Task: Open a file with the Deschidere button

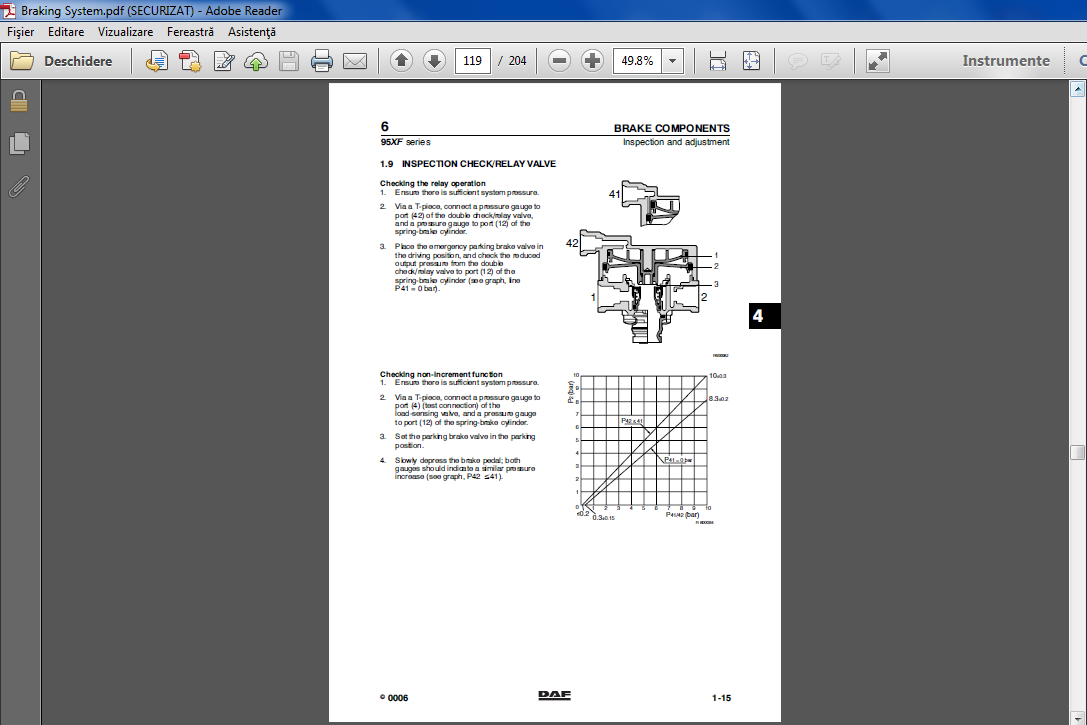Action: click(x=61, y=61)
